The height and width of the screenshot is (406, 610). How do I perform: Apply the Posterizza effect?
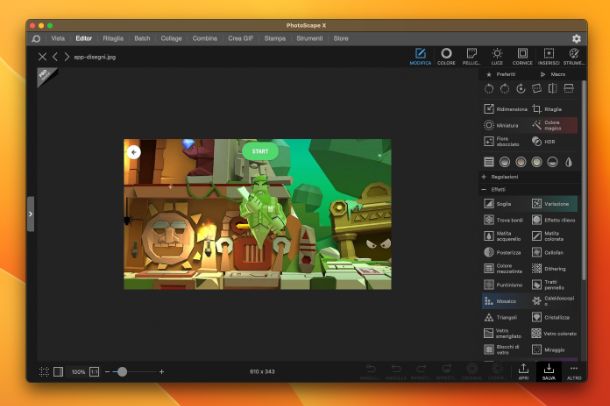point(502,252)
